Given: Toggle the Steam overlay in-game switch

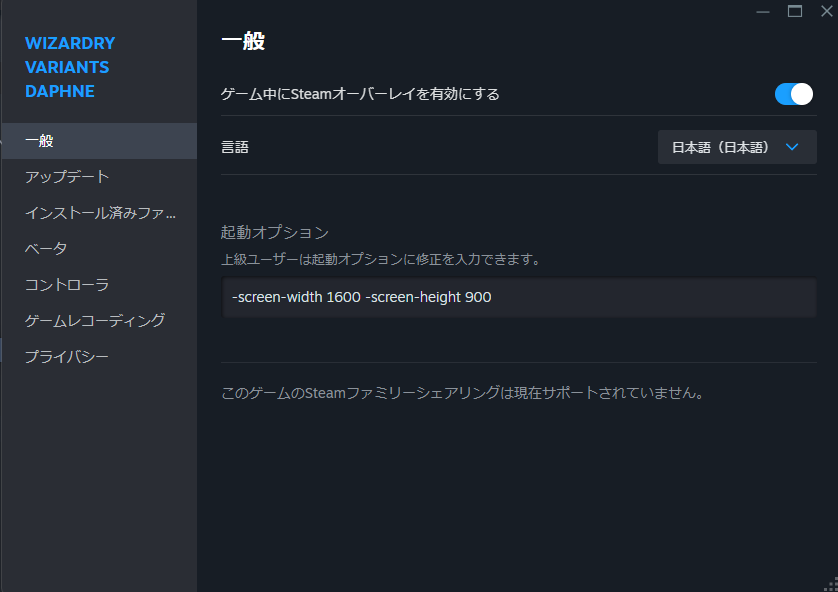Looking at the screenshot, I should click(794, 94).
